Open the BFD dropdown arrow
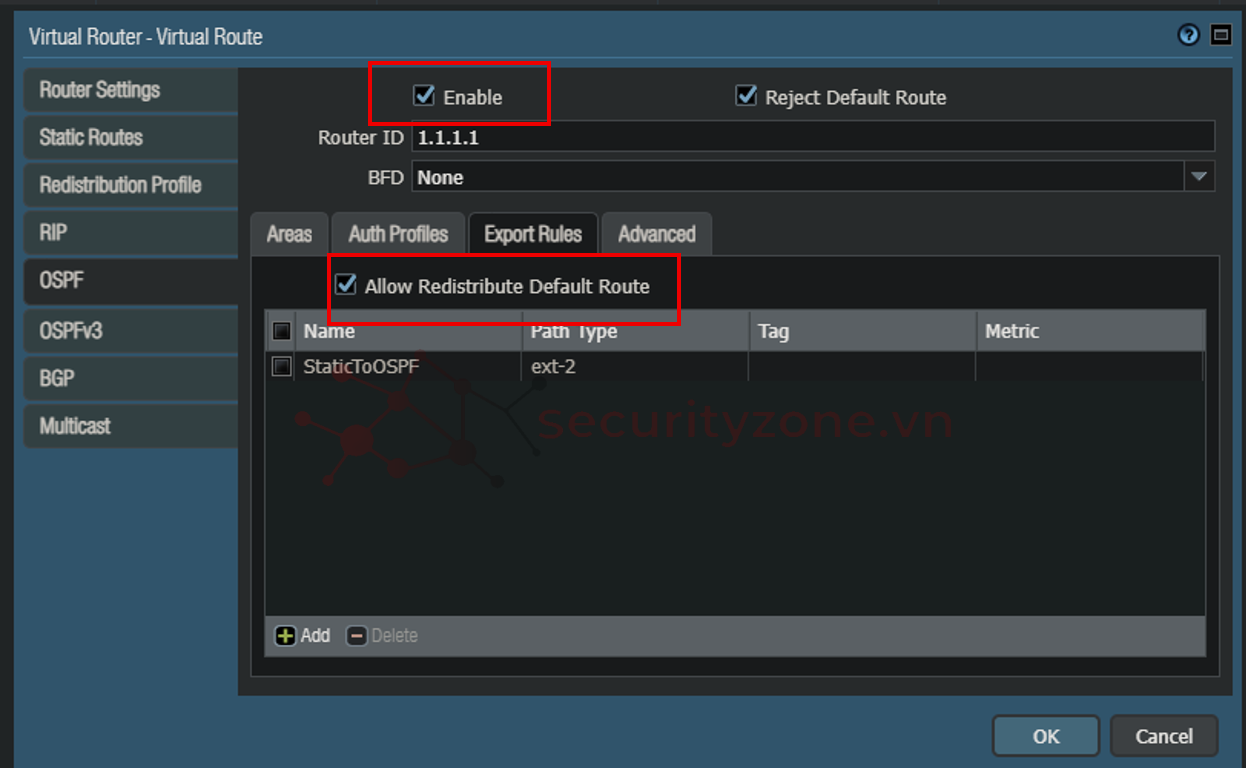 tap(1199, 177)
